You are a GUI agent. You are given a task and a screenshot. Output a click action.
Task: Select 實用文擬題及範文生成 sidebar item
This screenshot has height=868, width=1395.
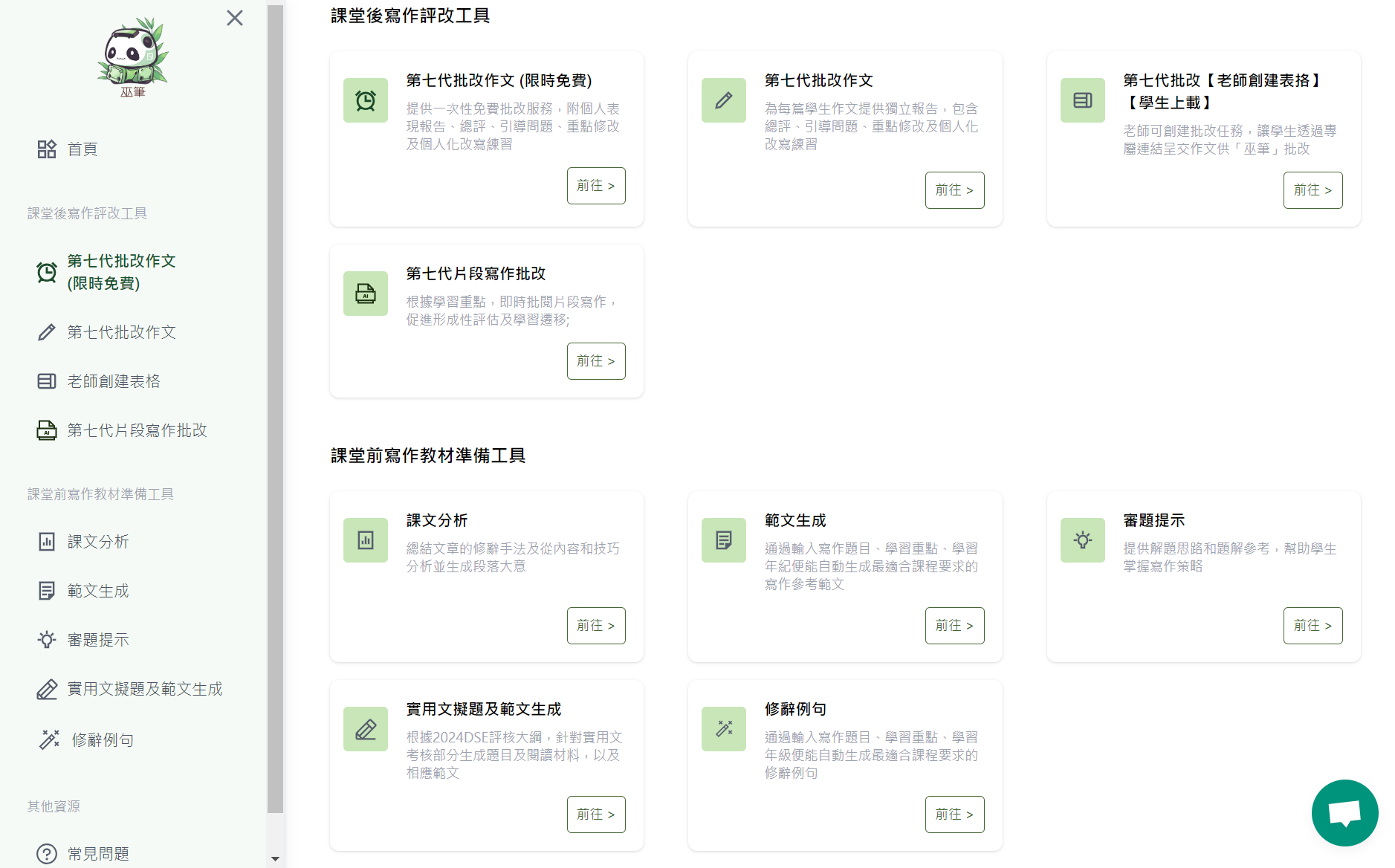coord(145,689)
